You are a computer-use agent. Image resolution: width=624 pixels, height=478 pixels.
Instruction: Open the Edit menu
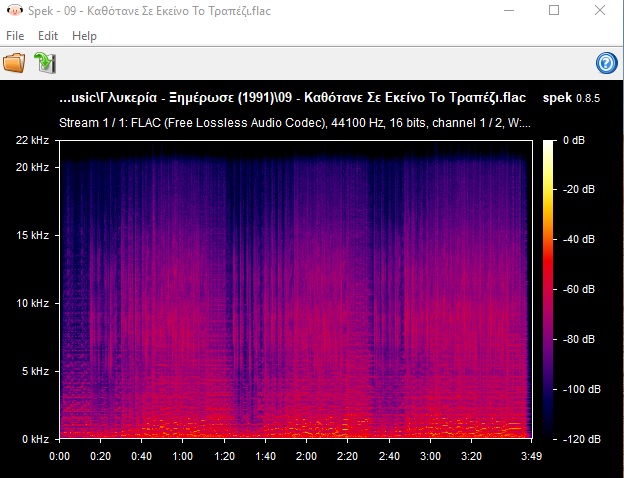(x=48, y=36)
